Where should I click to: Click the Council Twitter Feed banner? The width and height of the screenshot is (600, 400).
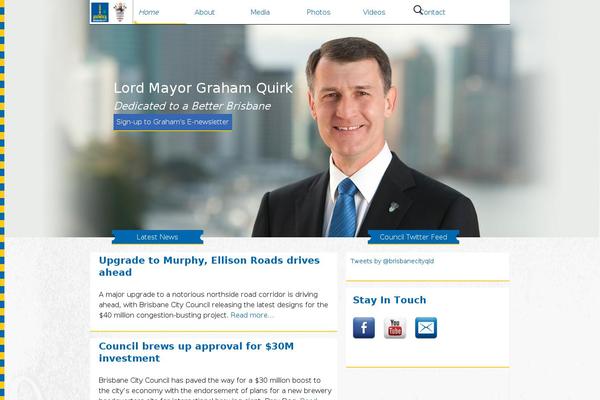coord(413,237)
